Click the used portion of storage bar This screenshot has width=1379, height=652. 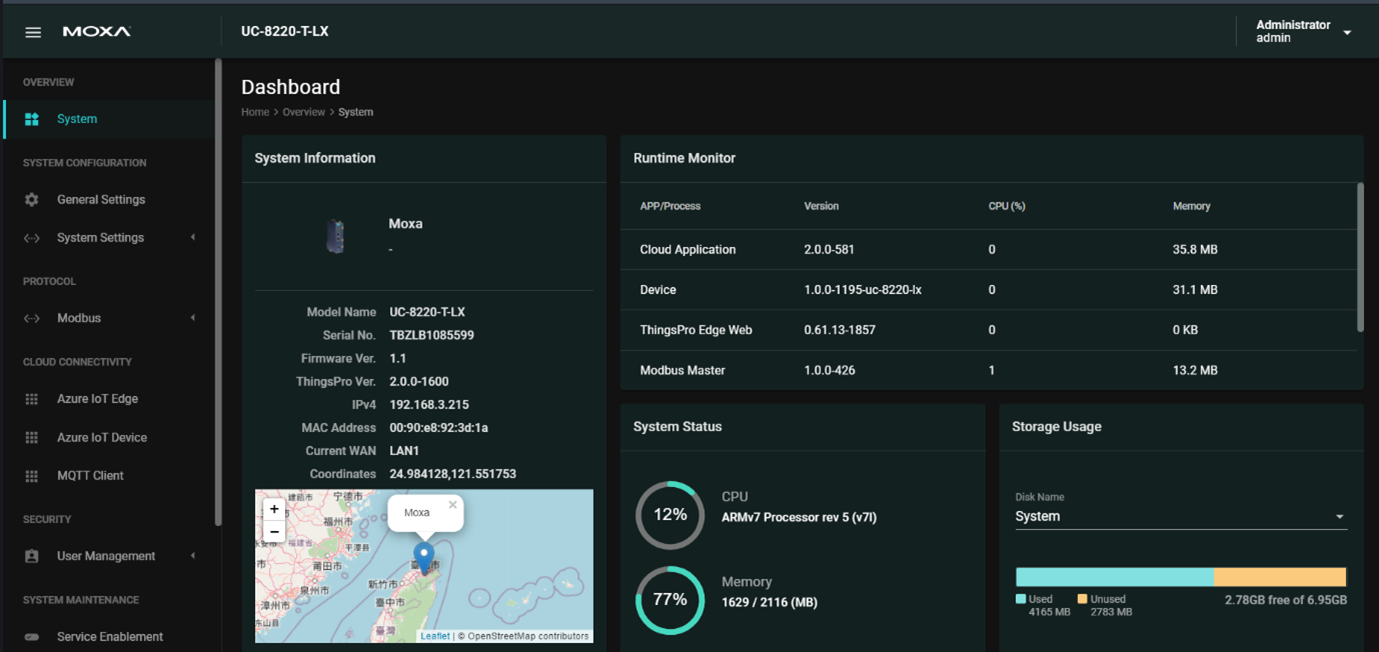coord(1115,577)
